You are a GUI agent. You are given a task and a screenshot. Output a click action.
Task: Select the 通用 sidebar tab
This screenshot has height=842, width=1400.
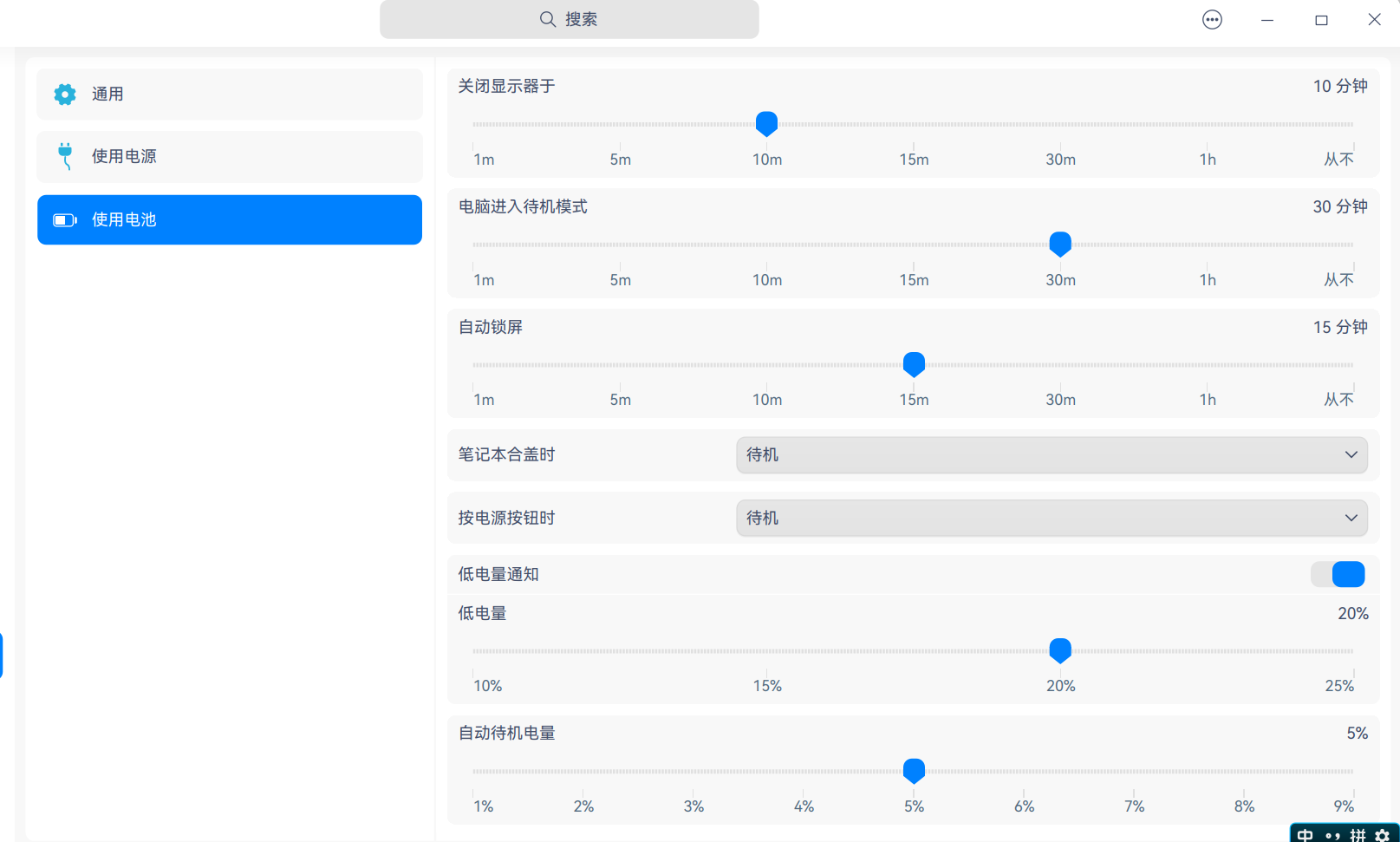[x=230, y=95]
